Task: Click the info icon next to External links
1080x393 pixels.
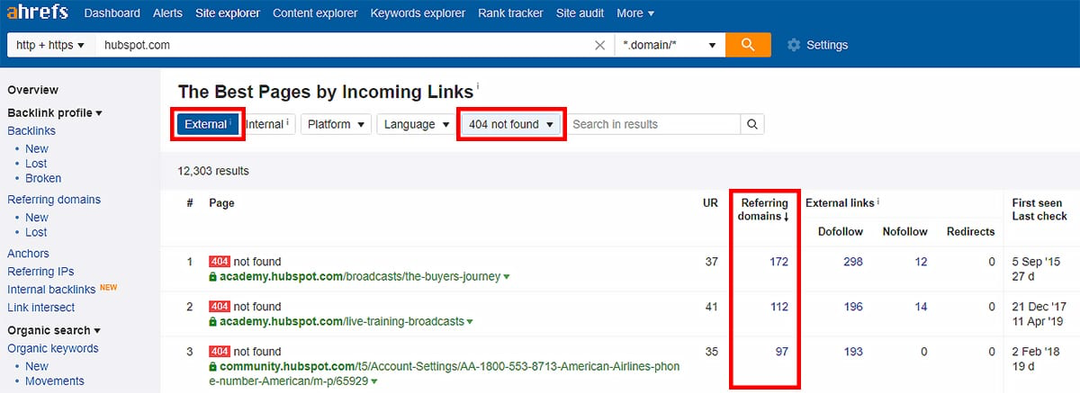Action: pyautogui.click(x=879, y=202)
